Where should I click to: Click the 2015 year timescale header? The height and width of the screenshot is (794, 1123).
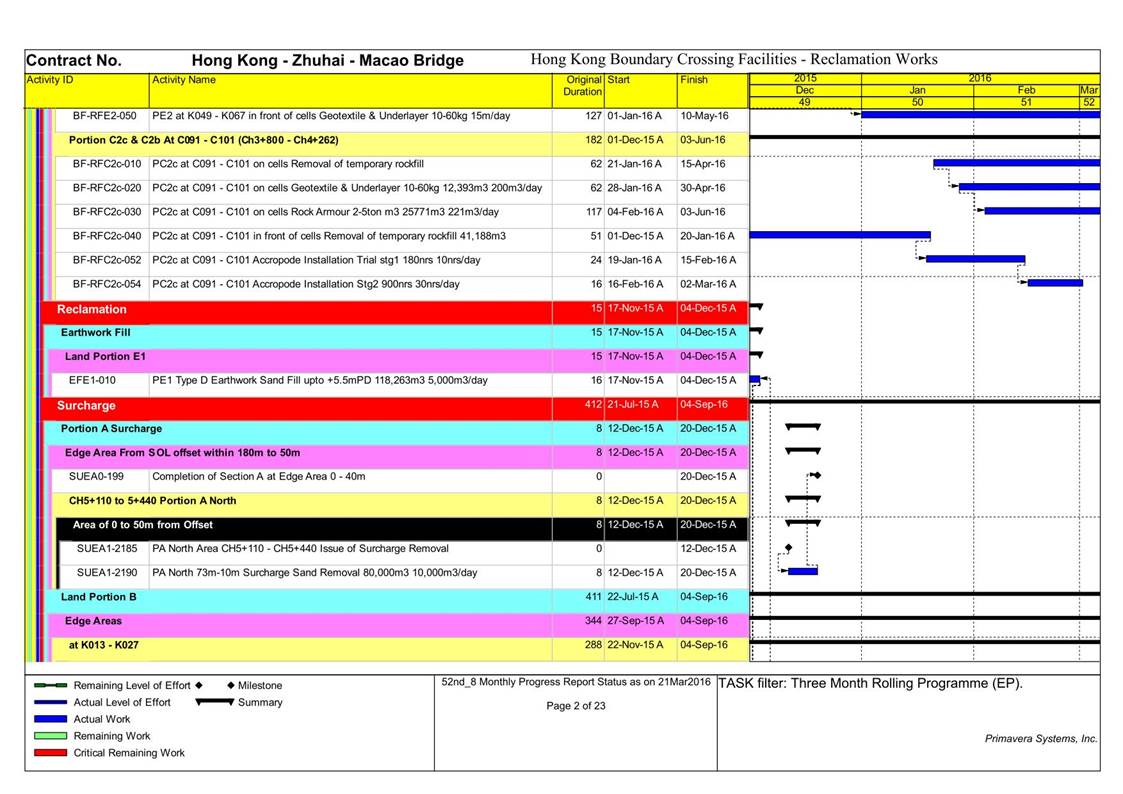coord(805,78)
